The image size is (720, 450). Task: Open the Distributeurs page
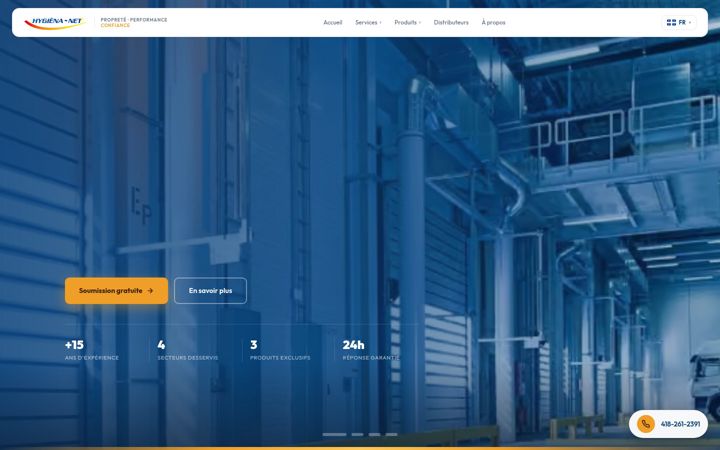[451, 22]
